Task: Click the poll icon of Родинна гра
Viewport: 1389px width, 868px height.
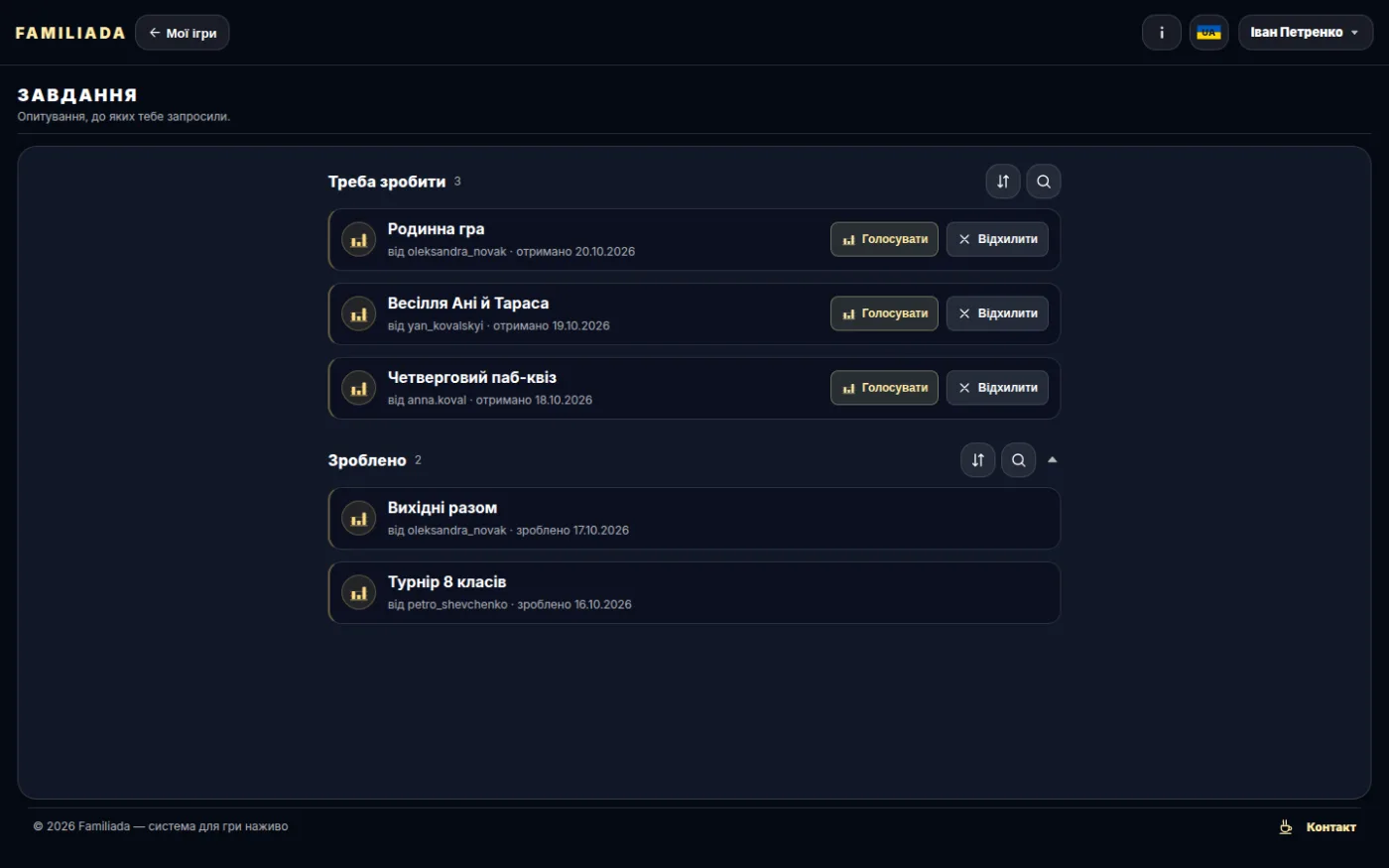Action: pos(359,240)
